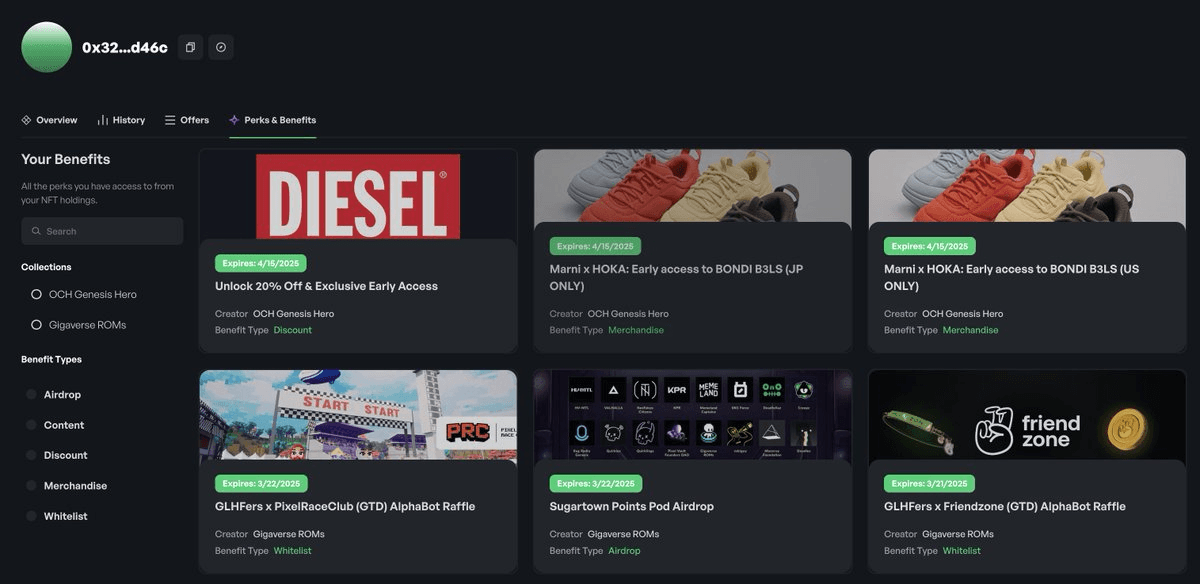Click creator Gigaverse ROMs on the Sugartown card
Image resolution: width=1200 pixels, height=584 pixels.
point(624,534)
